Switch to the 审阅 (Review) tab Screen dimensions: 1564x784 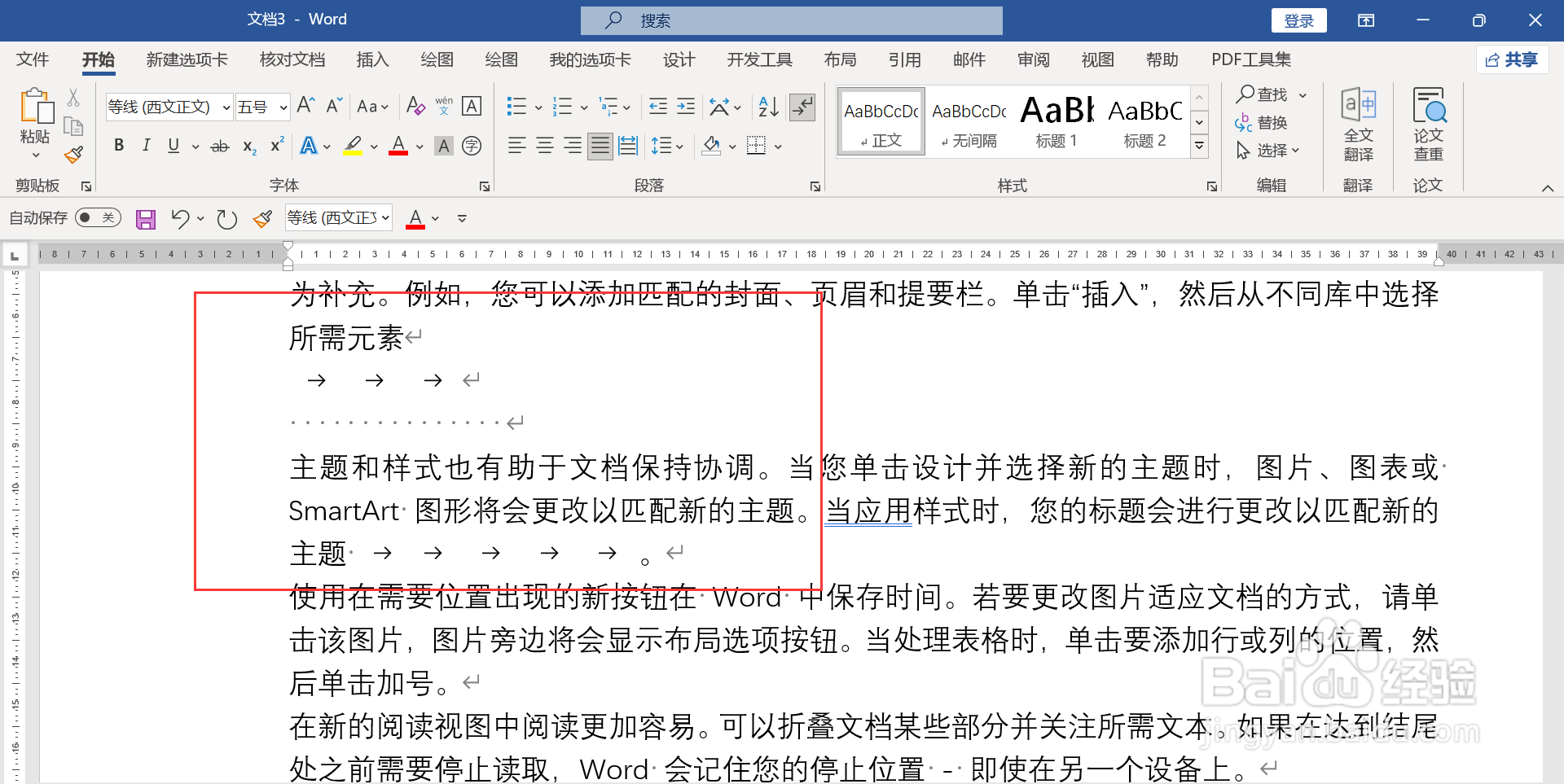[x=1034, y=59]
